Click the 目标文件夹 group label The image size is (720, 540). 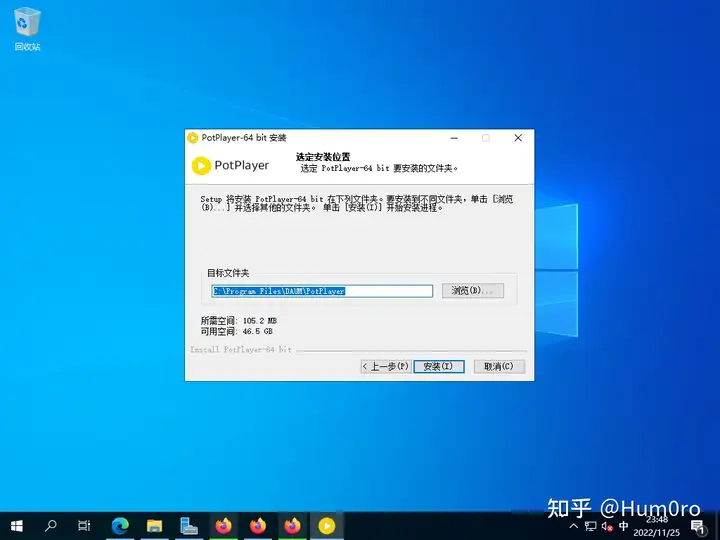tap(228, 273)
